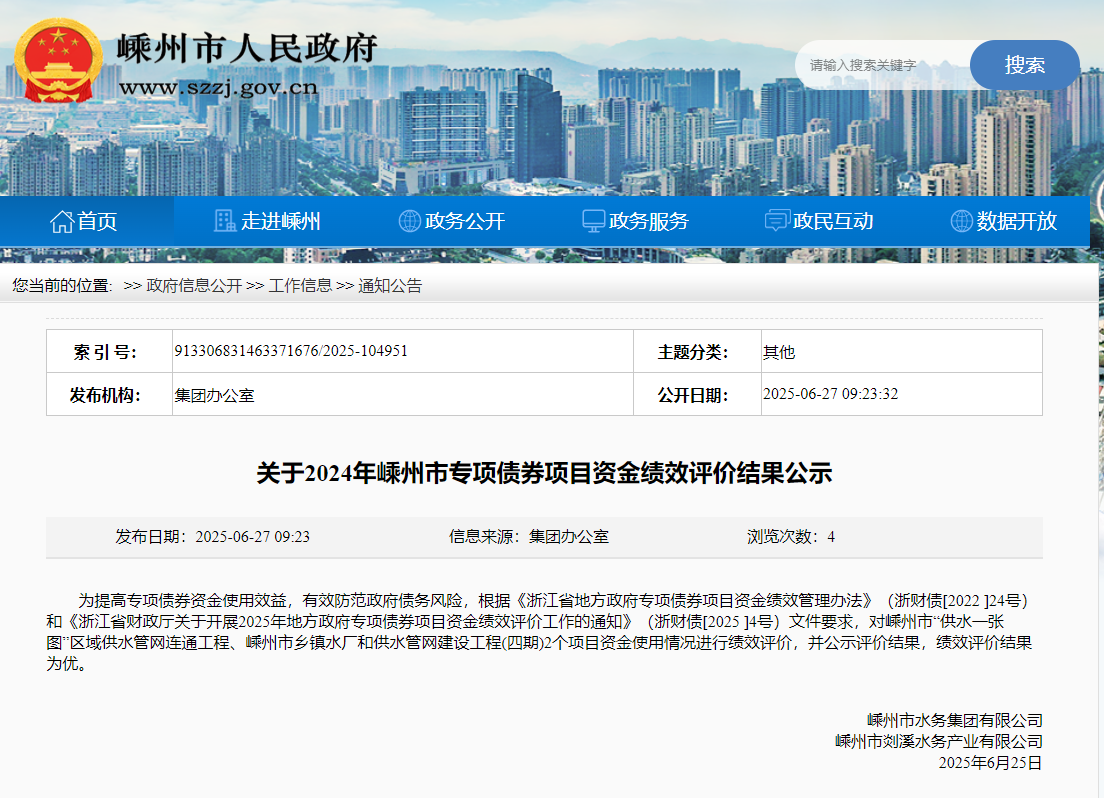The height and width of the screenshot is (798, 1104).
Task: Click the home icon beside 首页
Action: (x=62, y=221)
